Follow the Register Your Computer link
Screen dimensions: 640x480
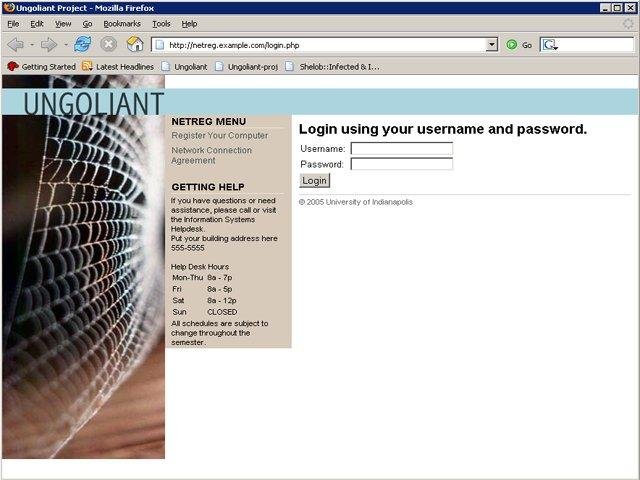coord(220,136)
